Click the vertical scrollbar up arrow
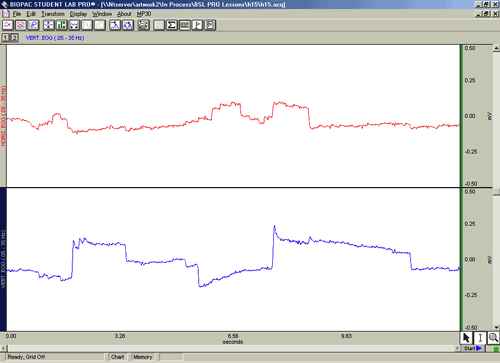 point(496,48)
